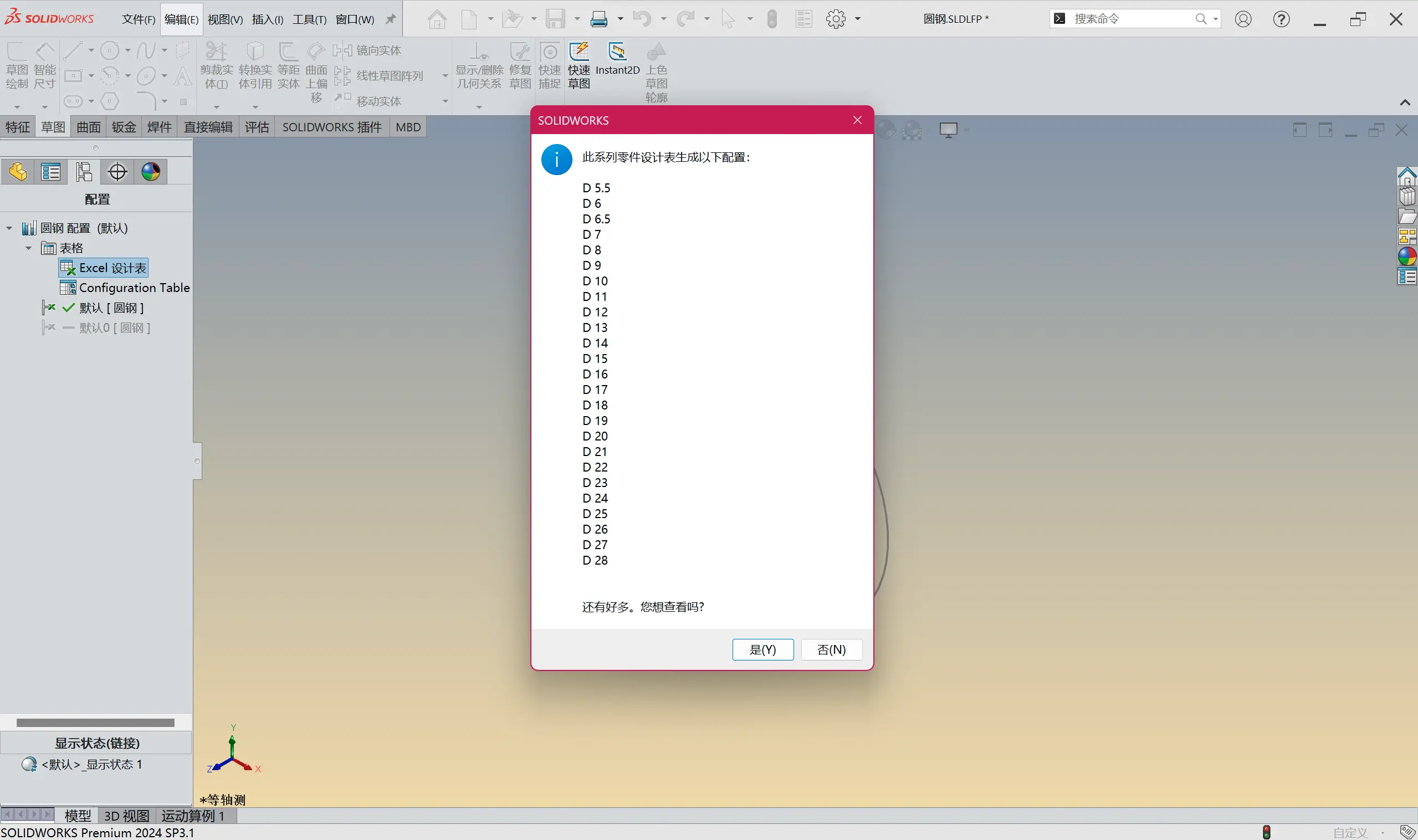This screenshot has width=1418, height=840.
Task: Click the Print icon in toolbar
Action: 599,19
